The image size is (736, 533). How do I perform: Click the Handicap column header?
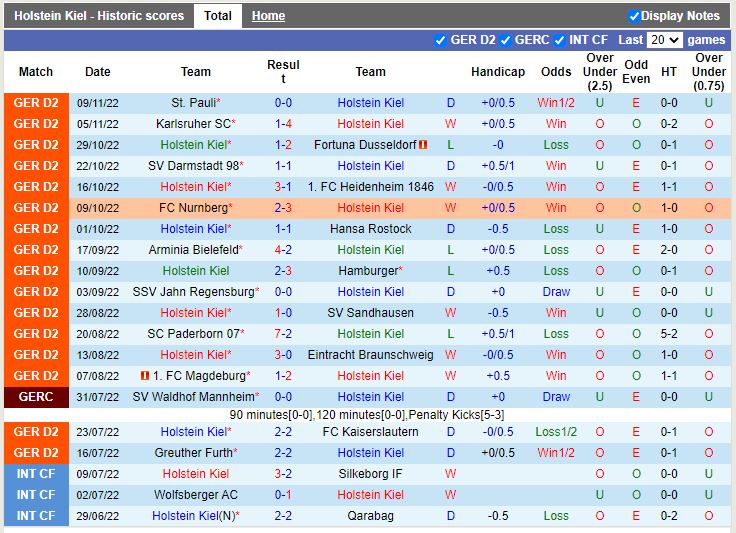[x=498, y=72]
